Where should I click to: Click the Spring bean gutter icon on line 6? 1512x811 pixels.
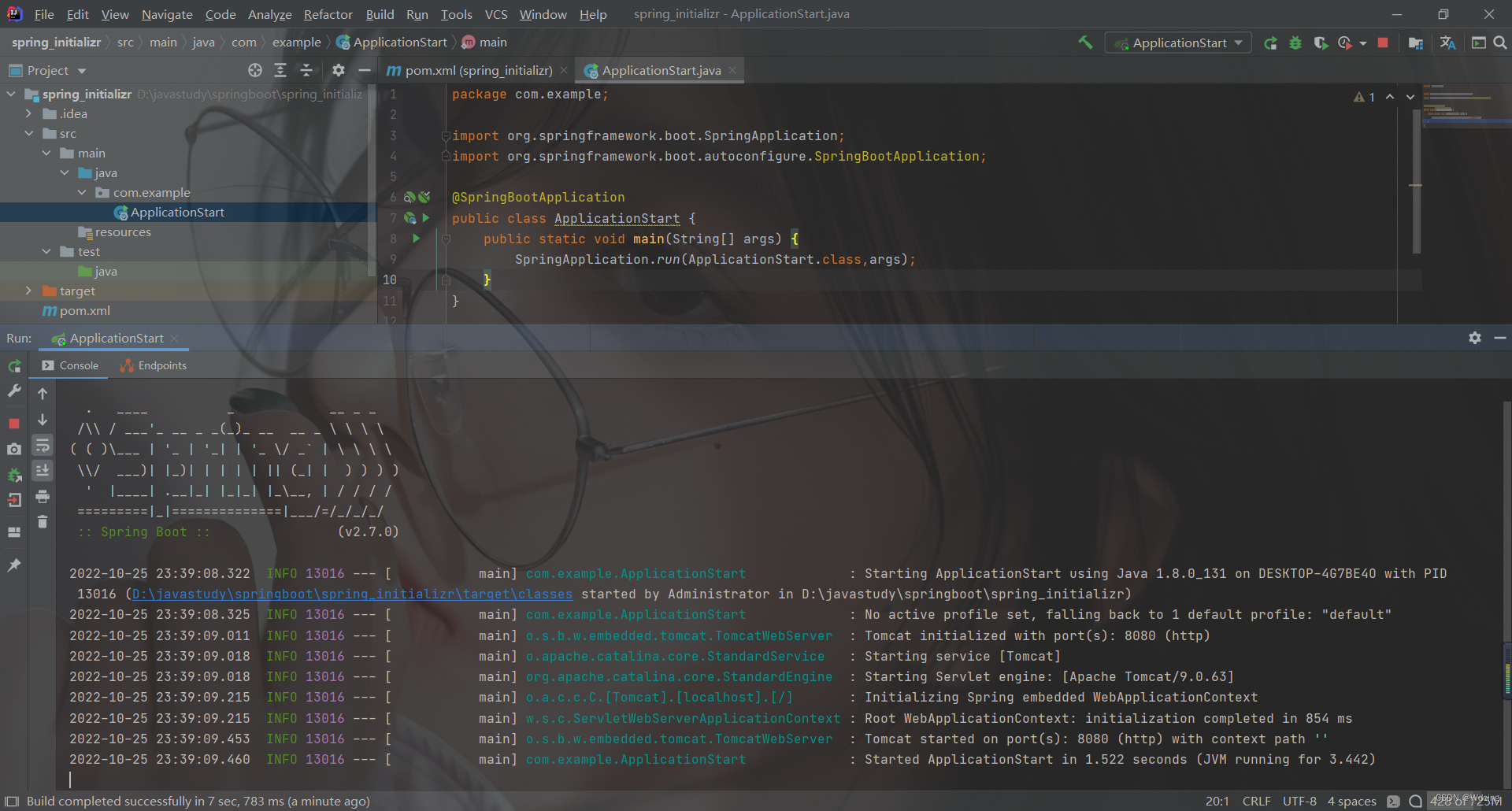[x=409, y=197]
